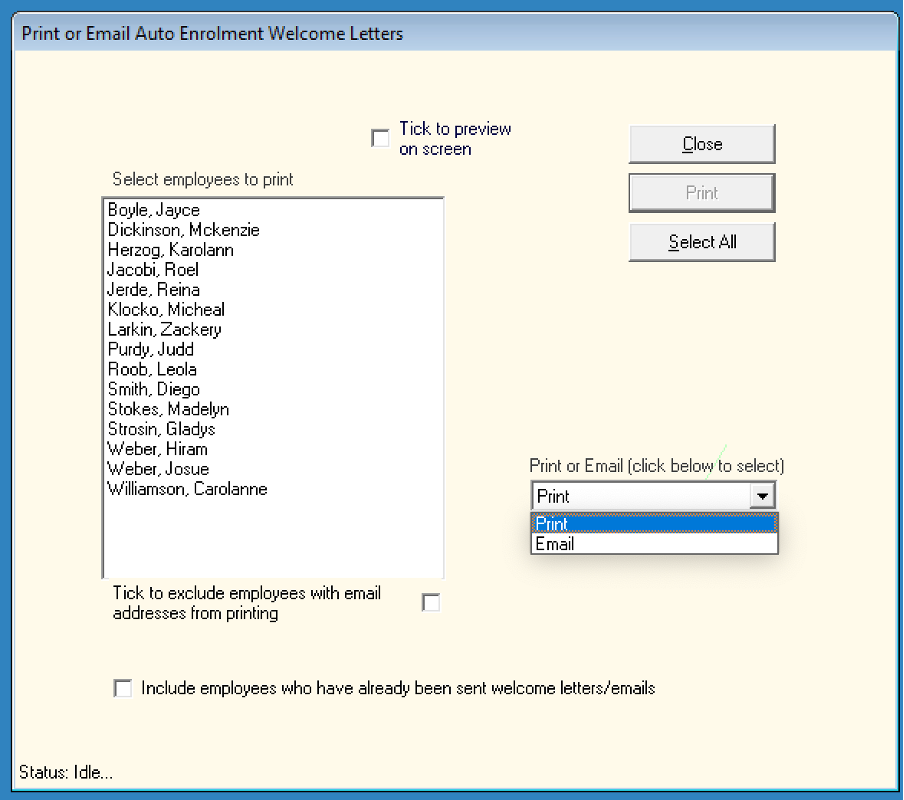Choose Purdy, Judd from the list
904x800 pixels.
[151, 350]
